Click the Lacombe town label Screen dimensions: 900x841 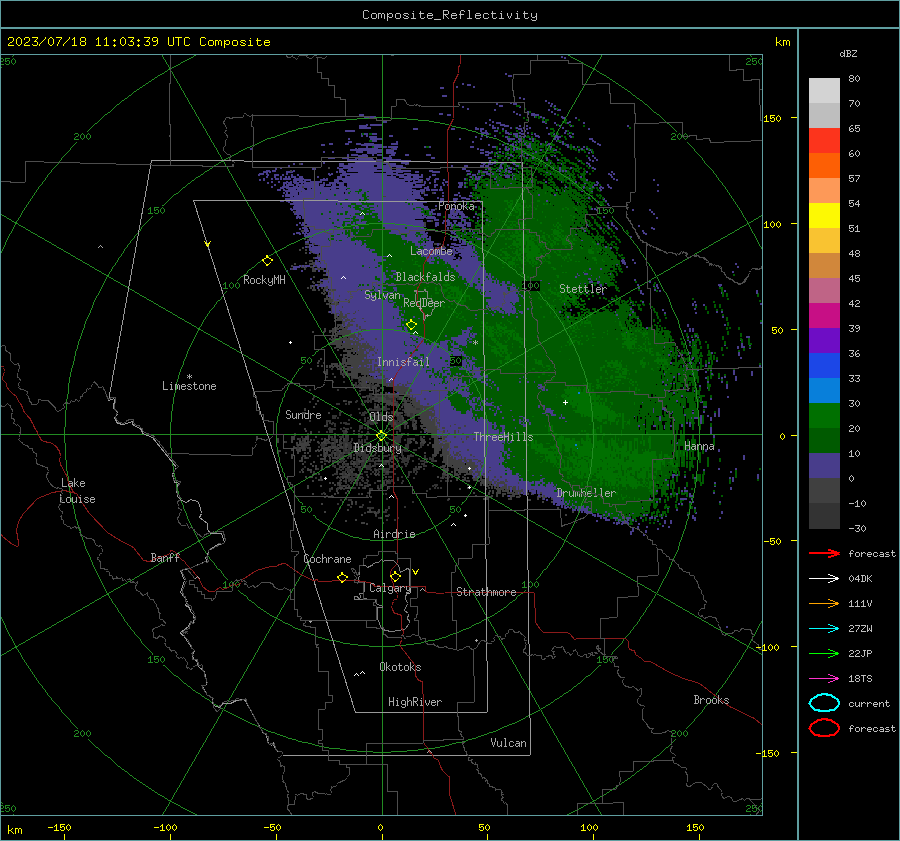click(x=431, y=251)
